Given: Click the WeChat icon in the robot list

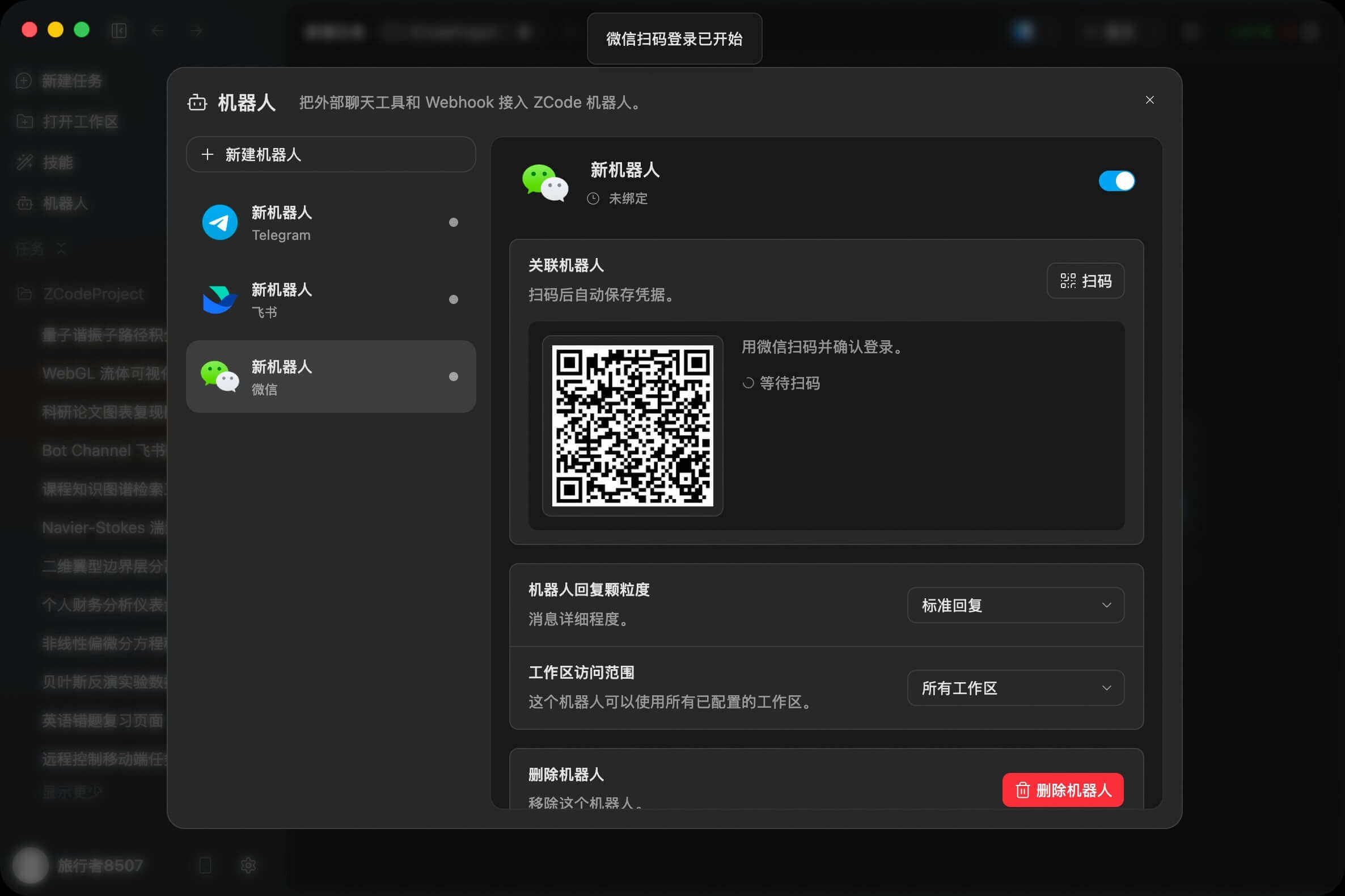Looking at the screenshot, I should pyautogui.click(x=220, y=376).
